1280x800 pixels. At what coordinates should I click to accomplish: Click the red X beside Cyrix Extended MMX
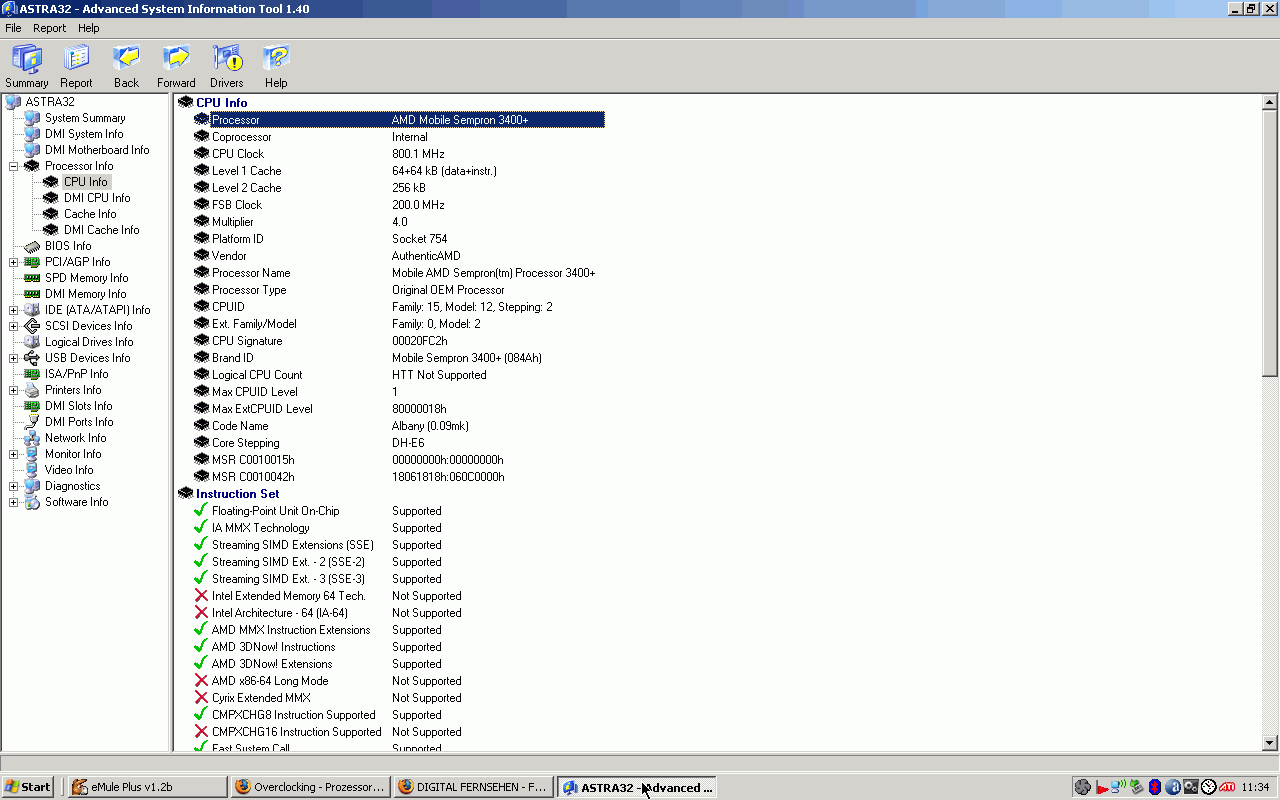201,698
